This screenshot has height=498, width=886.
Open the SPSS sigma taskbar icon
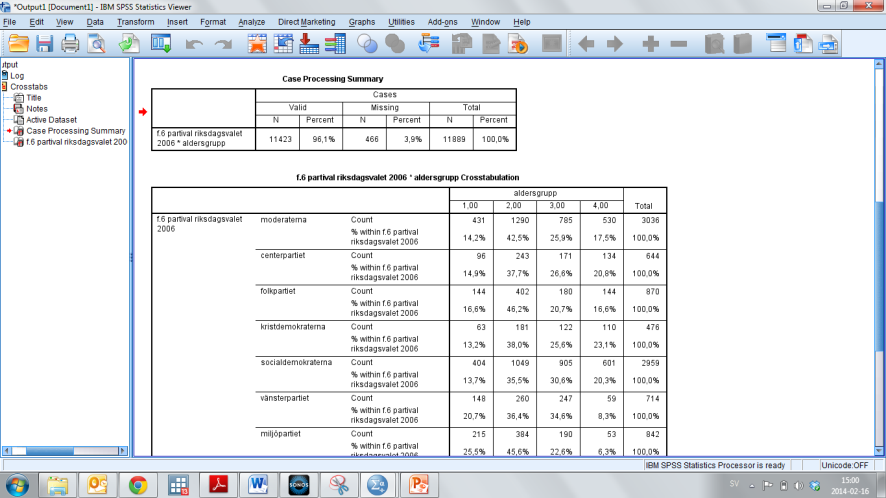(x=377, y=485)
